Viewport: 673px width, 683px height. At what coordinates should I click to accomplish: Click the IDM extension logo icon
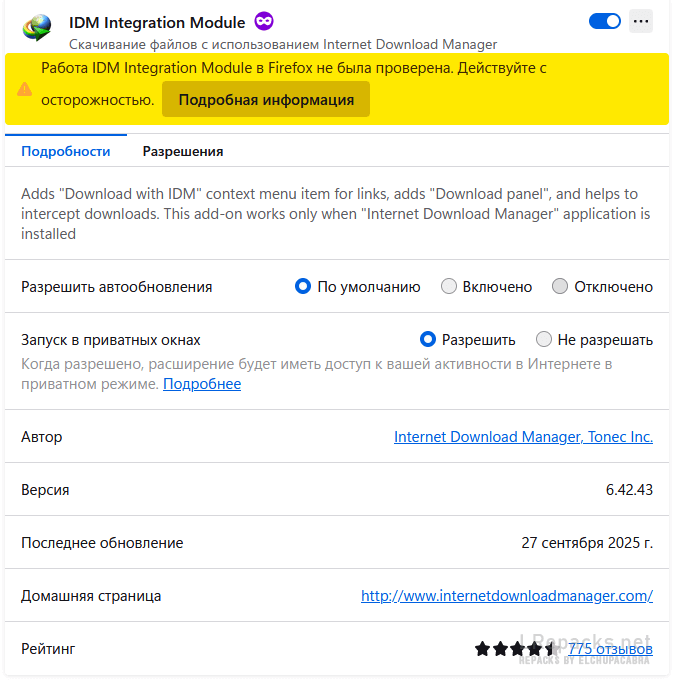coord(38,30)
